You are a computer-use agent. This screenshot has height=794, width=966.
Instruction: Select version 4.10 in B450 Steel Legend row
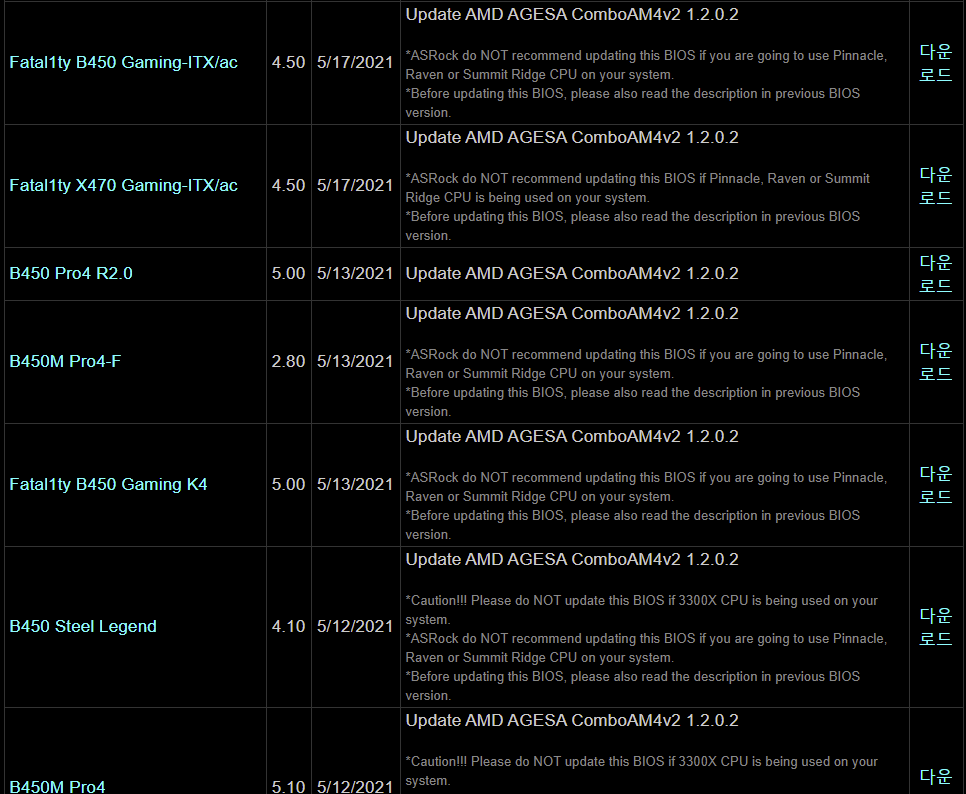(288, 626)
